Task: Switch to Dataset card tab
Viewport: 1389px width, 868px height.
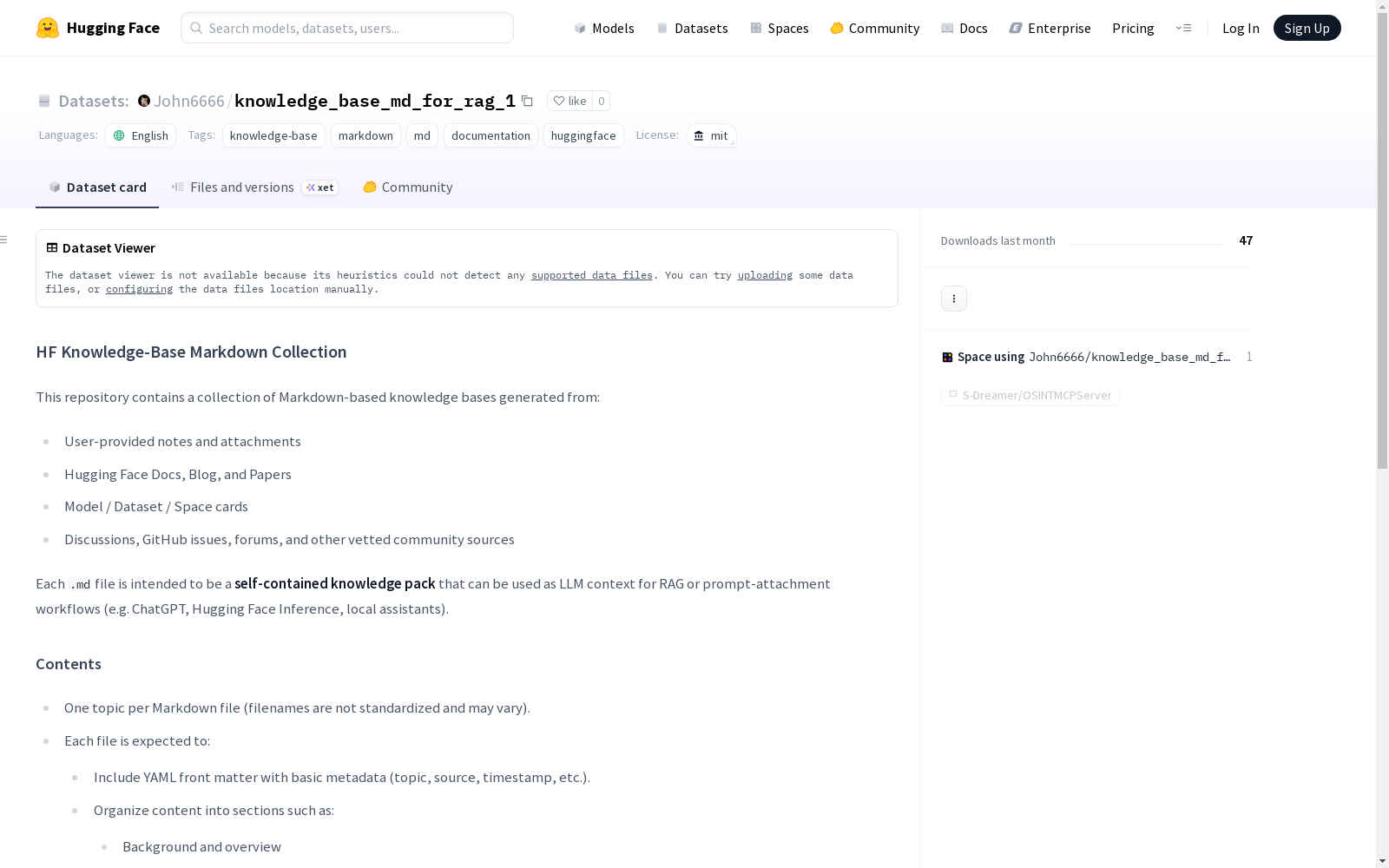Action: 97,187
